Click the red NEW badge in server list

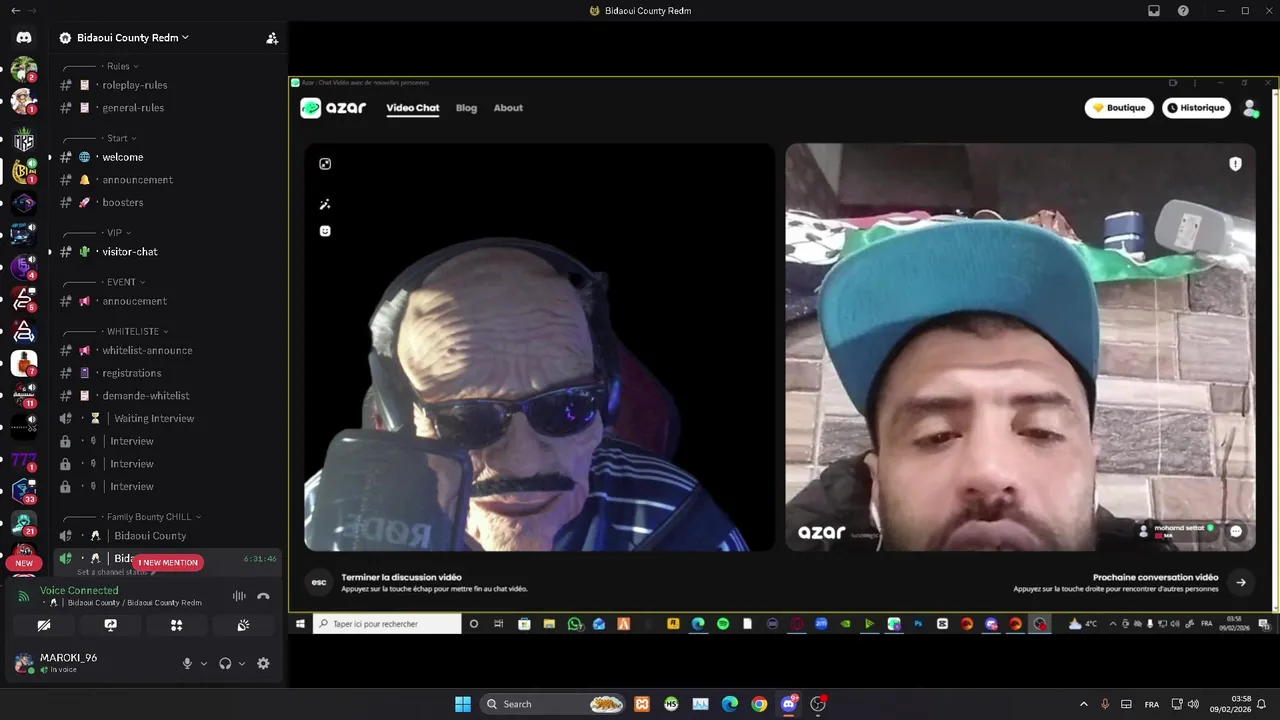click(x=24, y=562)
